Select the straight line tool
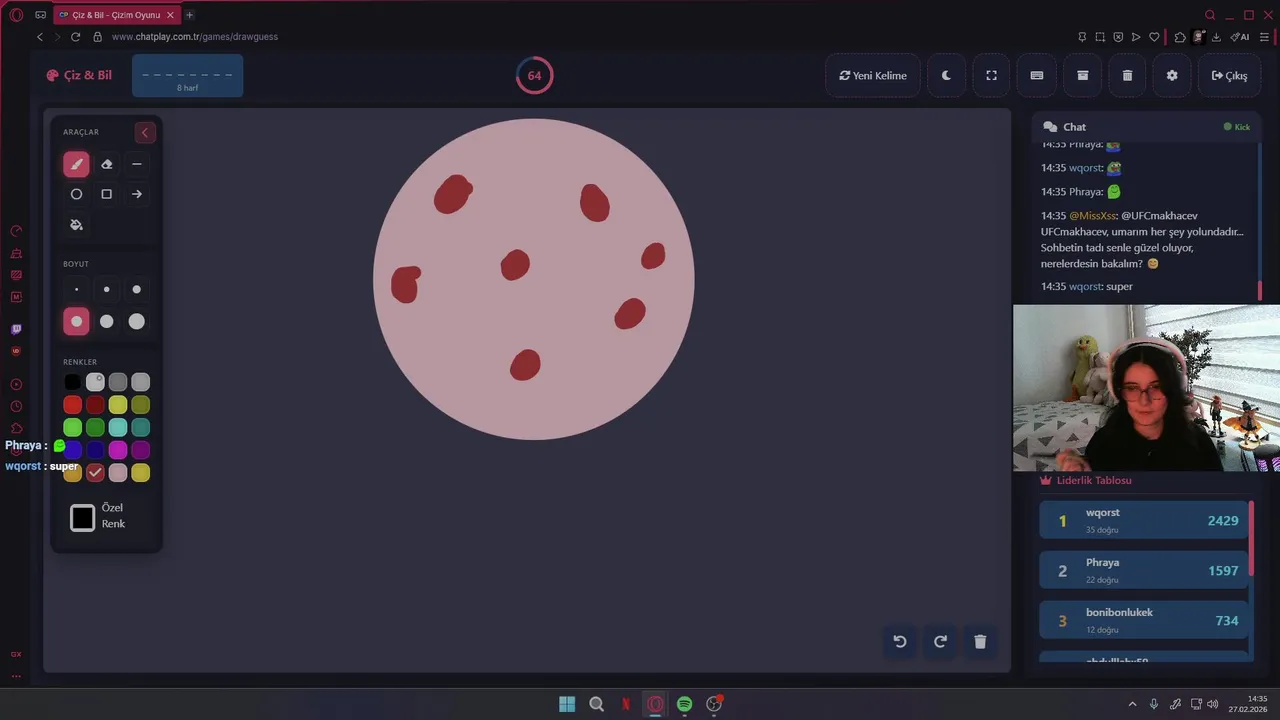The image size is (1280, 720). pyautogui.click(x=137, y=164)
